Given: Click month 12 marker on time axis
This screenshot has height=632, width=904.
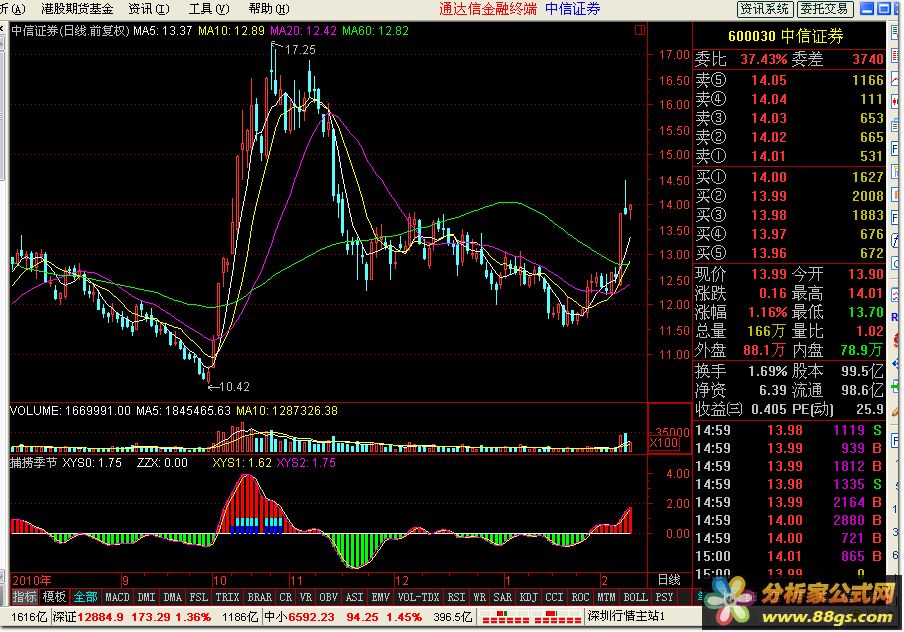Looking at the screenshot, I should click(x=401, y=581).
